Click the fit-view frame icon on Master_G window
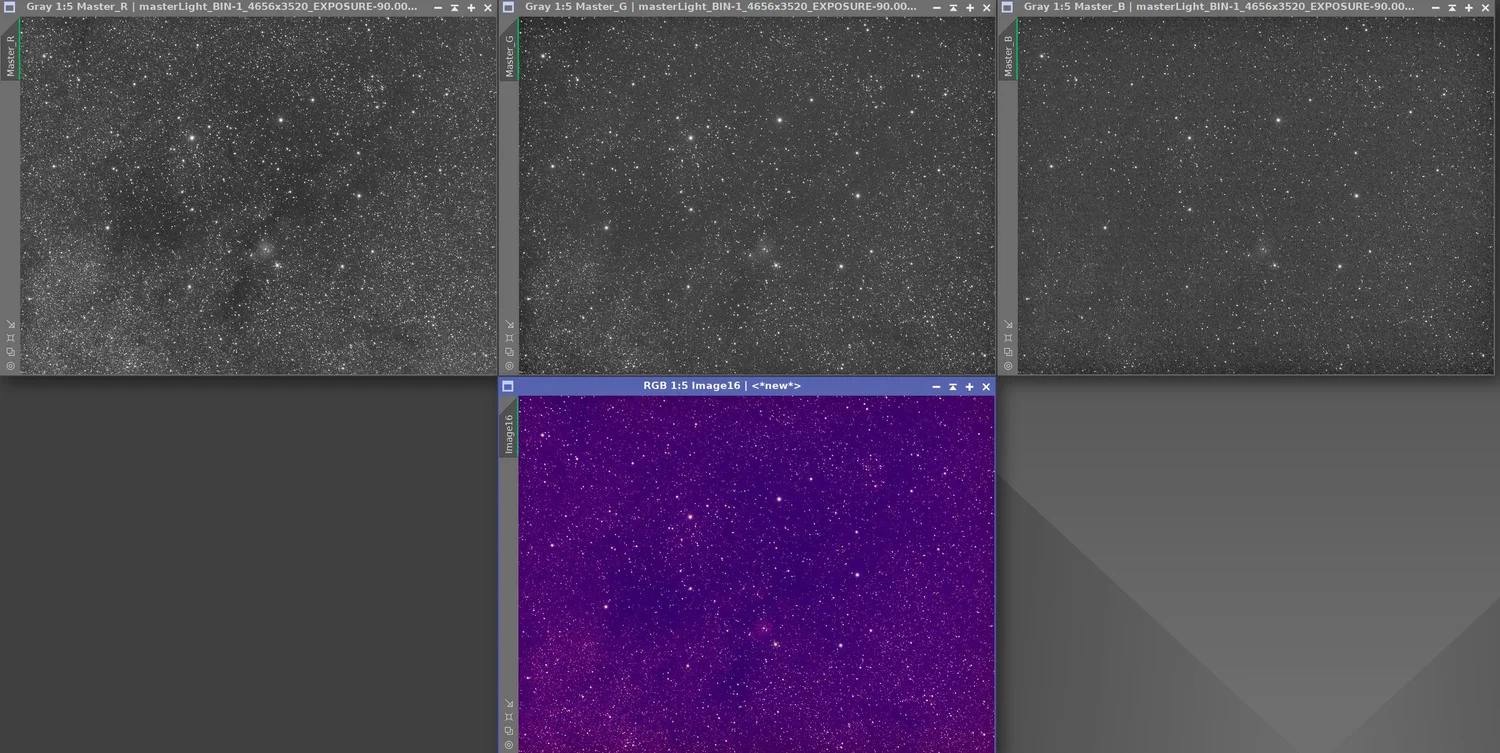 508,337
